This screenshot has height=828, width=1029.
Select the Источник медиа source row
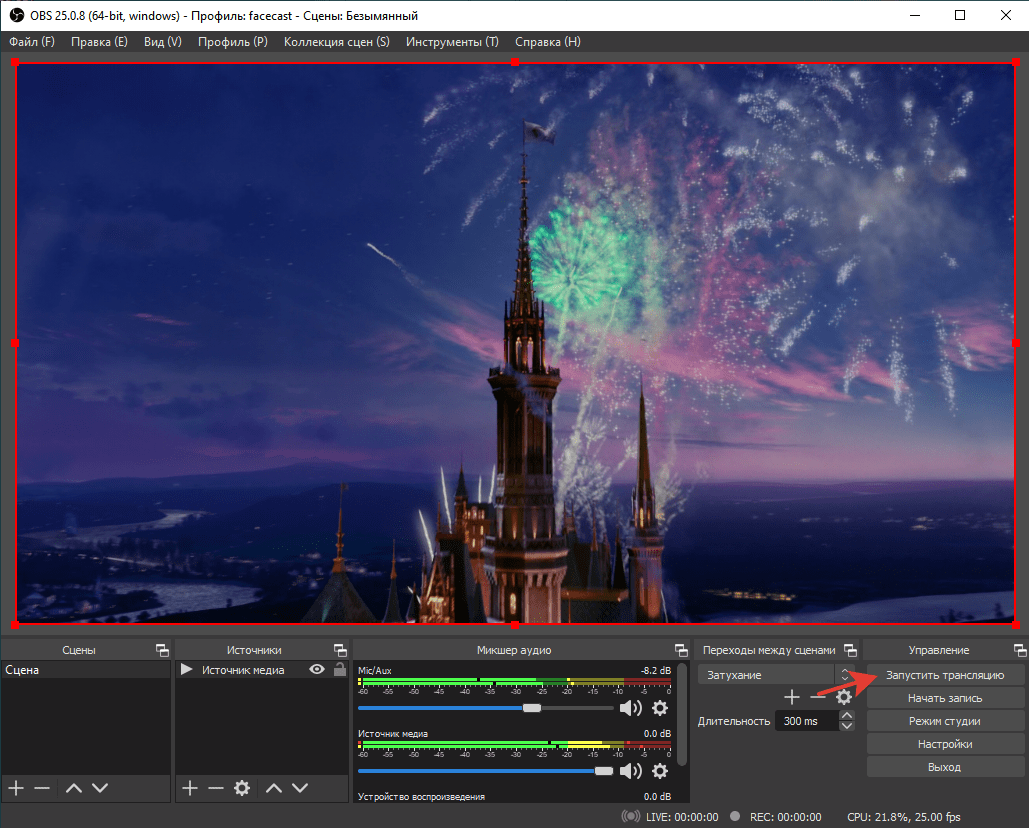coord(261,670)
